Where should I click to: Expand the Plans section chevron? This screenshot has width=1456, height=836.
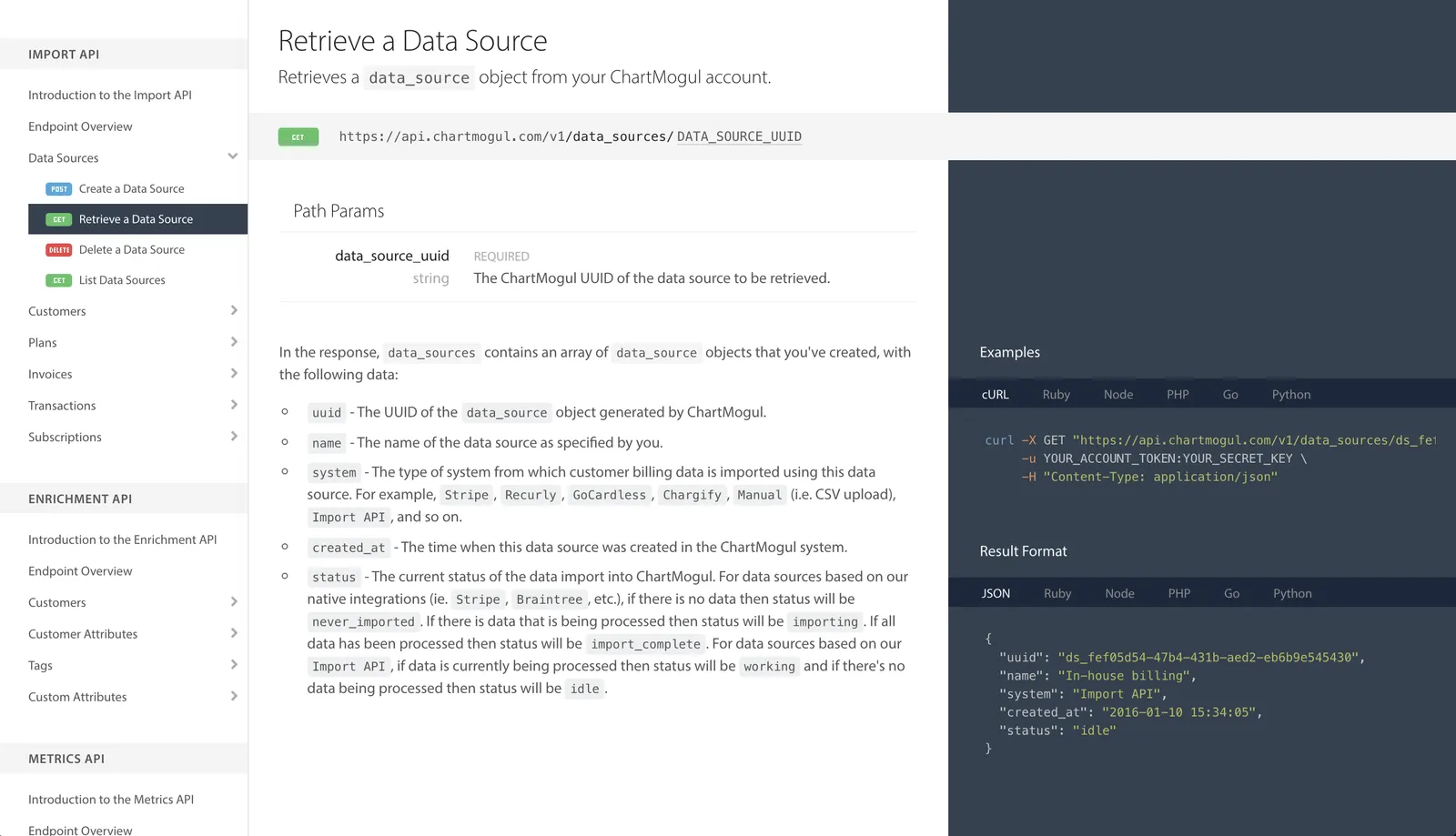tap(234, 342)
